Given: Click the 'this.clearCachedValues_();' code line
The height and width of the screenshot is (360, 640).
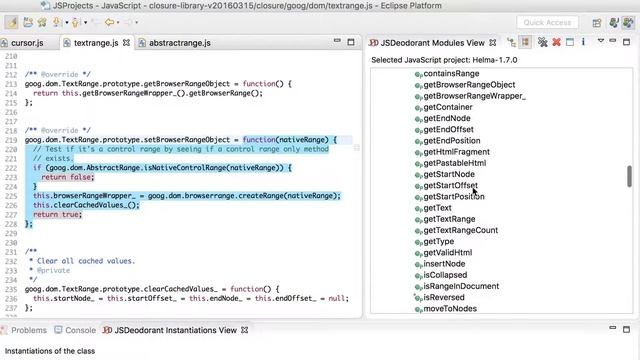Looking at the screenshot, I should tap(86, 205).
